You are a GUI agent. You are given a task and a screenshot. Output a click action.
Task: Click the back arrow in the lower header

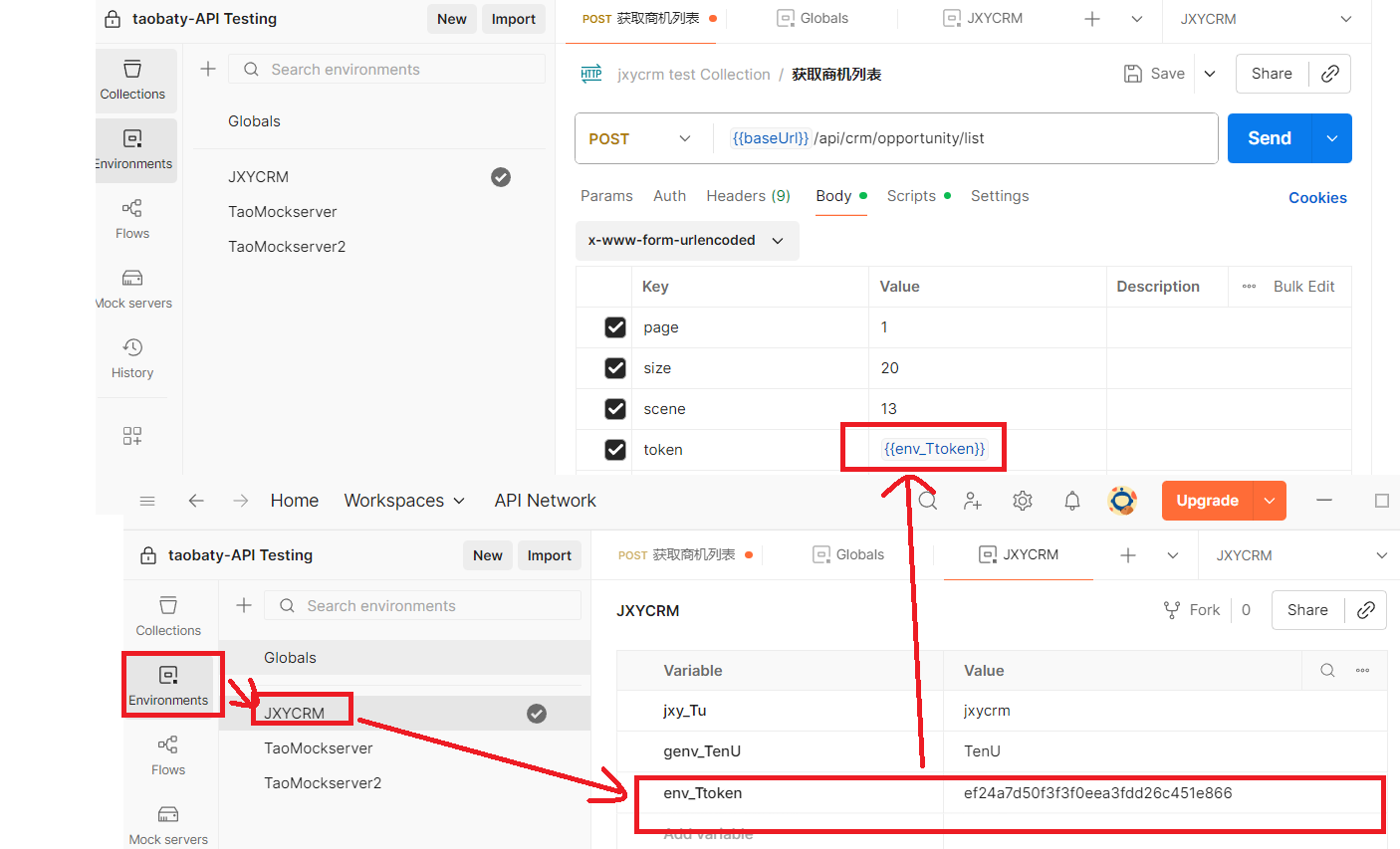(x=196, y=501)
